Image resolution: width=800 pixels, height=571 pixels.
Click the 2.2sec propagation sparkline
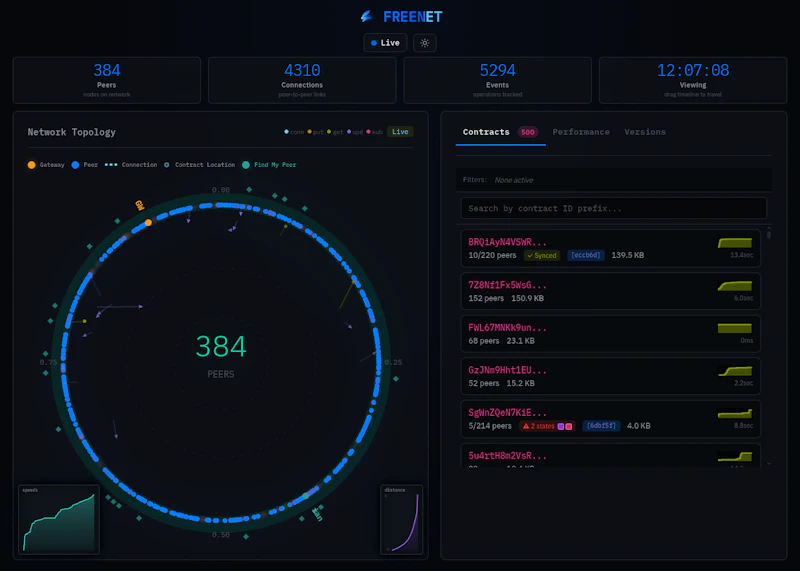[x=735, y=371]
